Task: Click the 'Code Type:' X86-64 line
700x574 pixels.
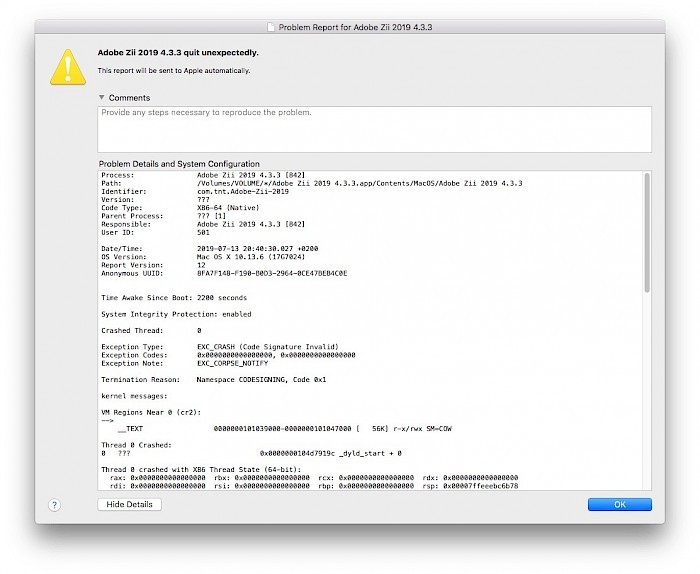Action: click(180, 208)
